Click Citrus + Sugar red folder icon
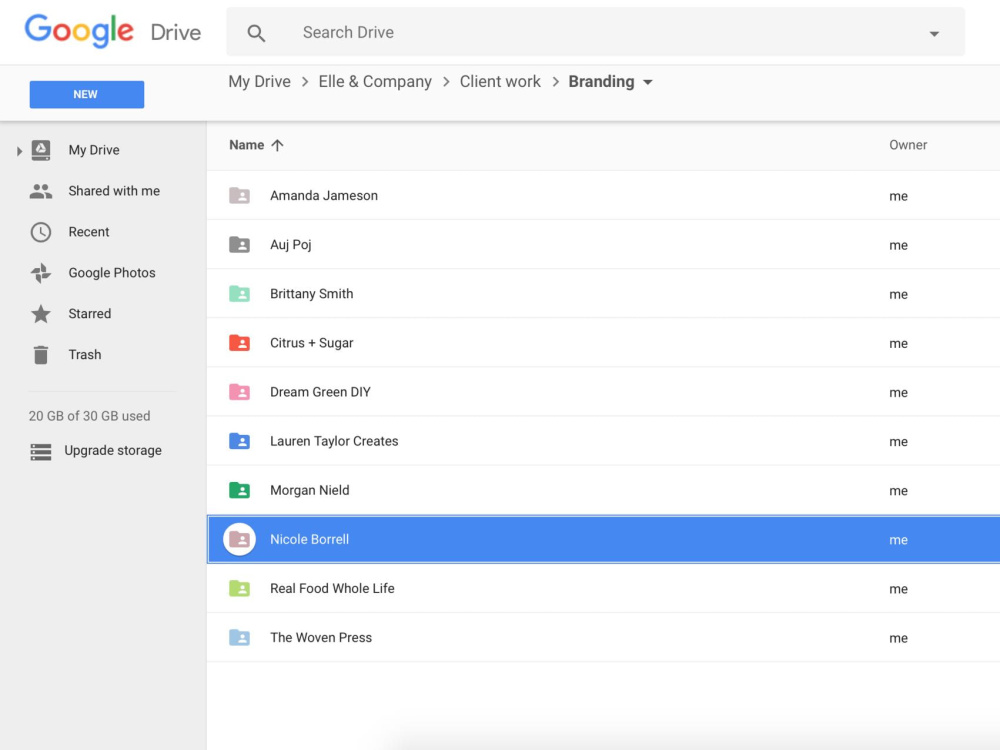 click(239, 342)
